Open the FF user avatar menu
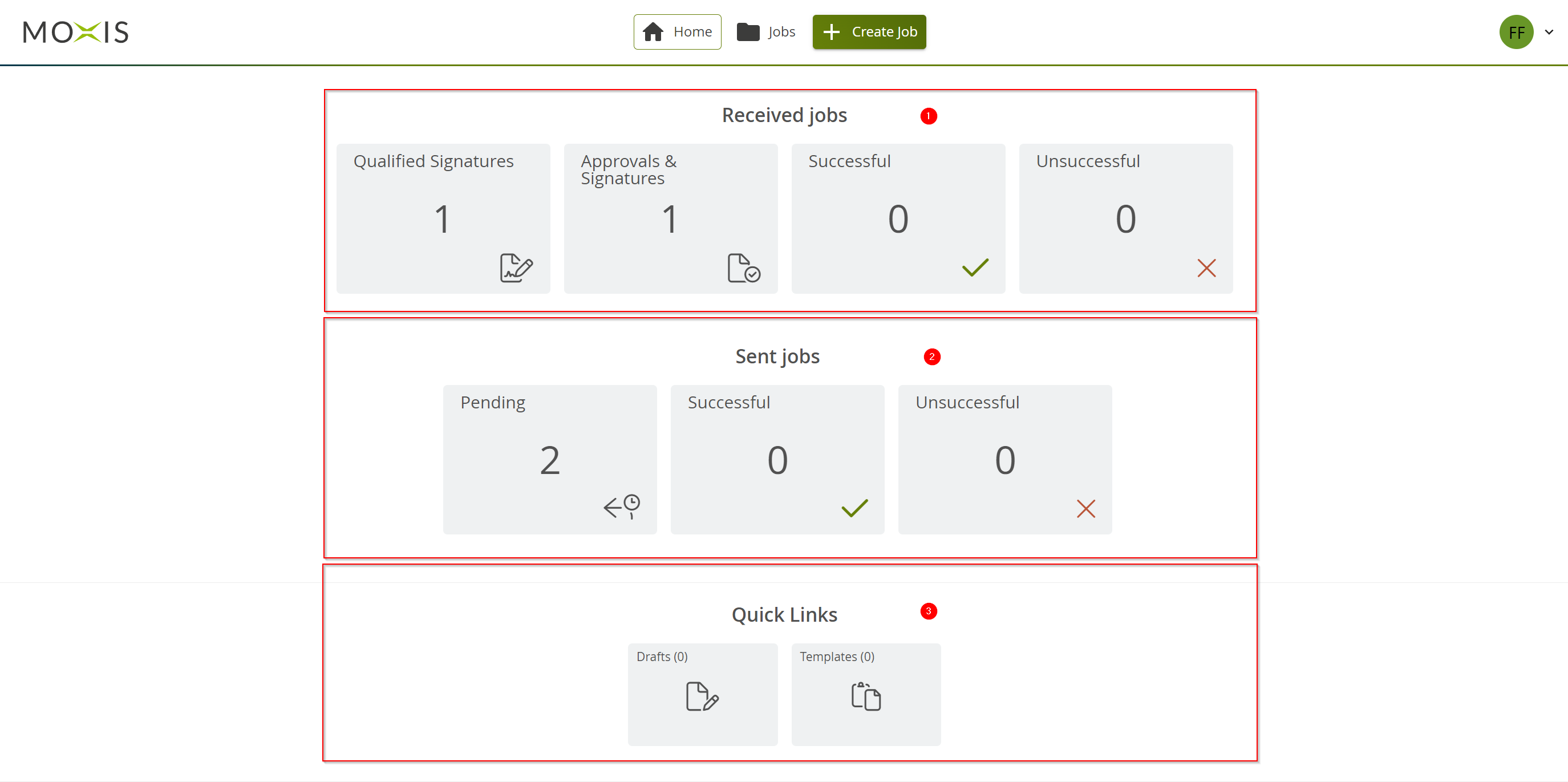 pyautogui.click(x=1516, y=33)
